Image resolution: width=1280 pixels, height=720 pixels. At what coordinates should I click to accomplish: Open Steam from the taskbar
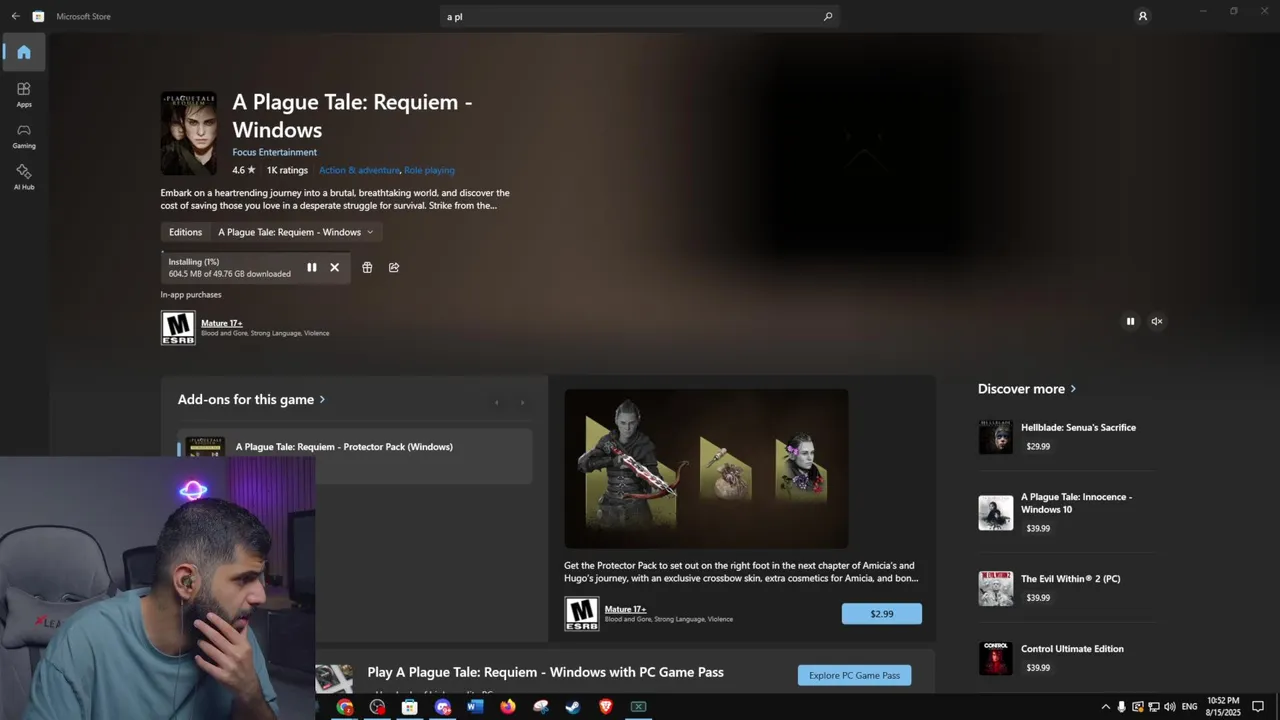point(573,707)
